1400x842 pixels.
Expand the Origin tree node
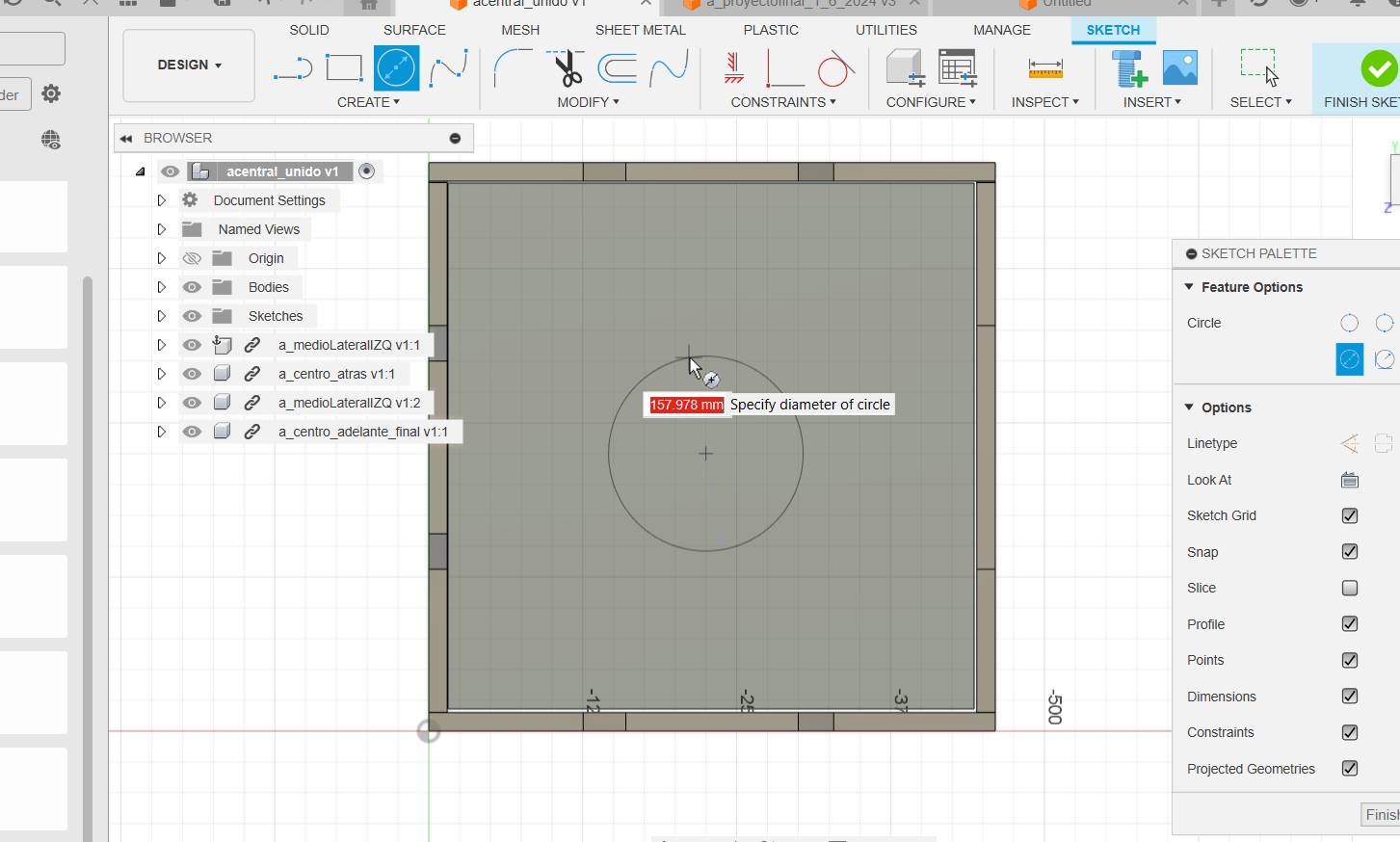point(161,258)
